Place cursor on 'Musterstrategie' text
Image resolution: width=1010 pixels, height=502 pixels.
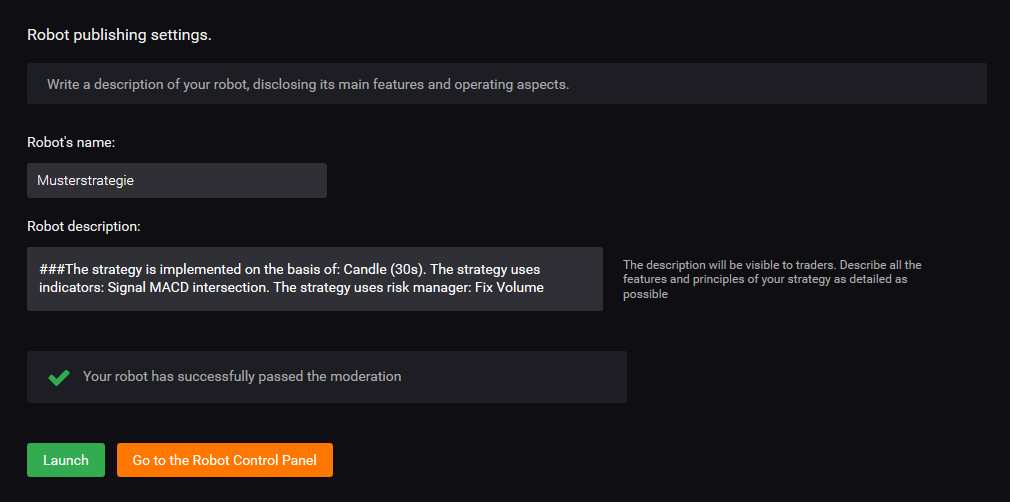point(85,181)
